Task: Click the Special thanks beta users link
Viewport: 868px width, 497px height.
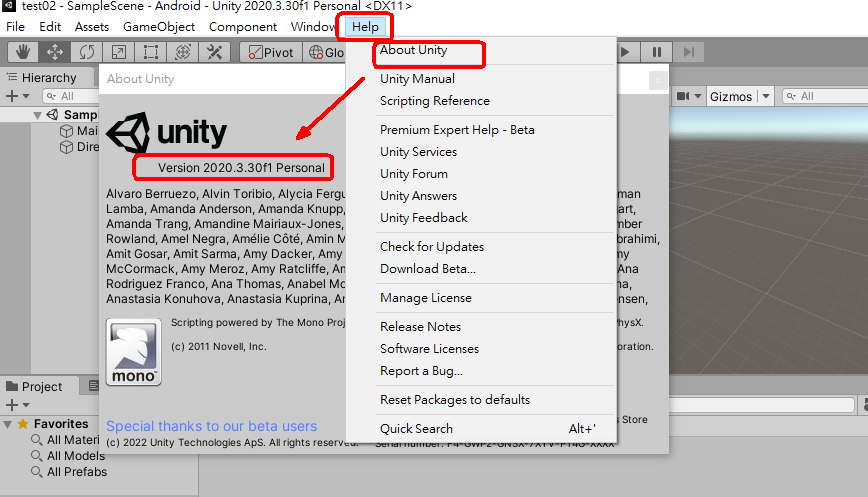Action: point(211,426)
